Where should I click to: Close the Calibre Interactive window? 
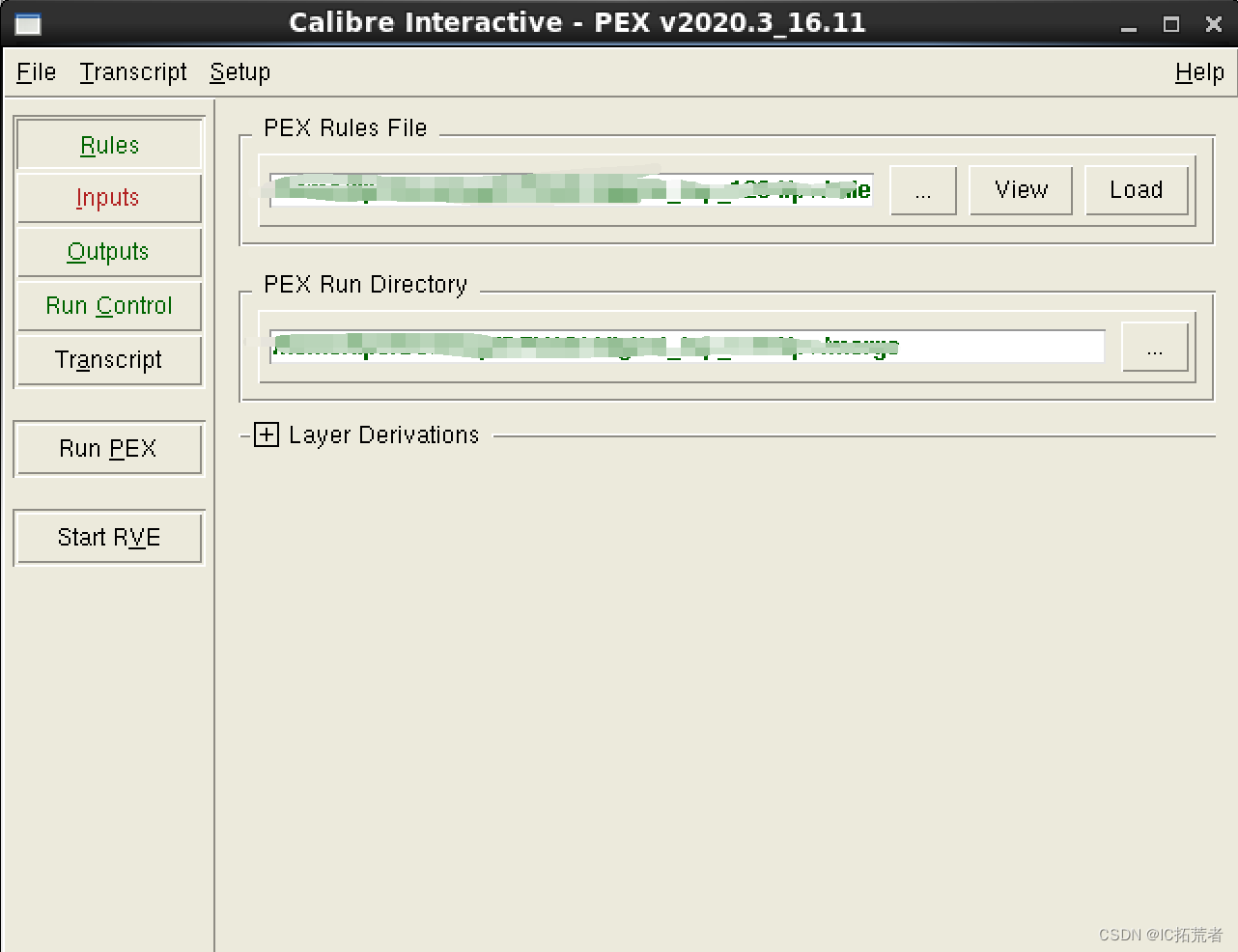pos(1214,24)
